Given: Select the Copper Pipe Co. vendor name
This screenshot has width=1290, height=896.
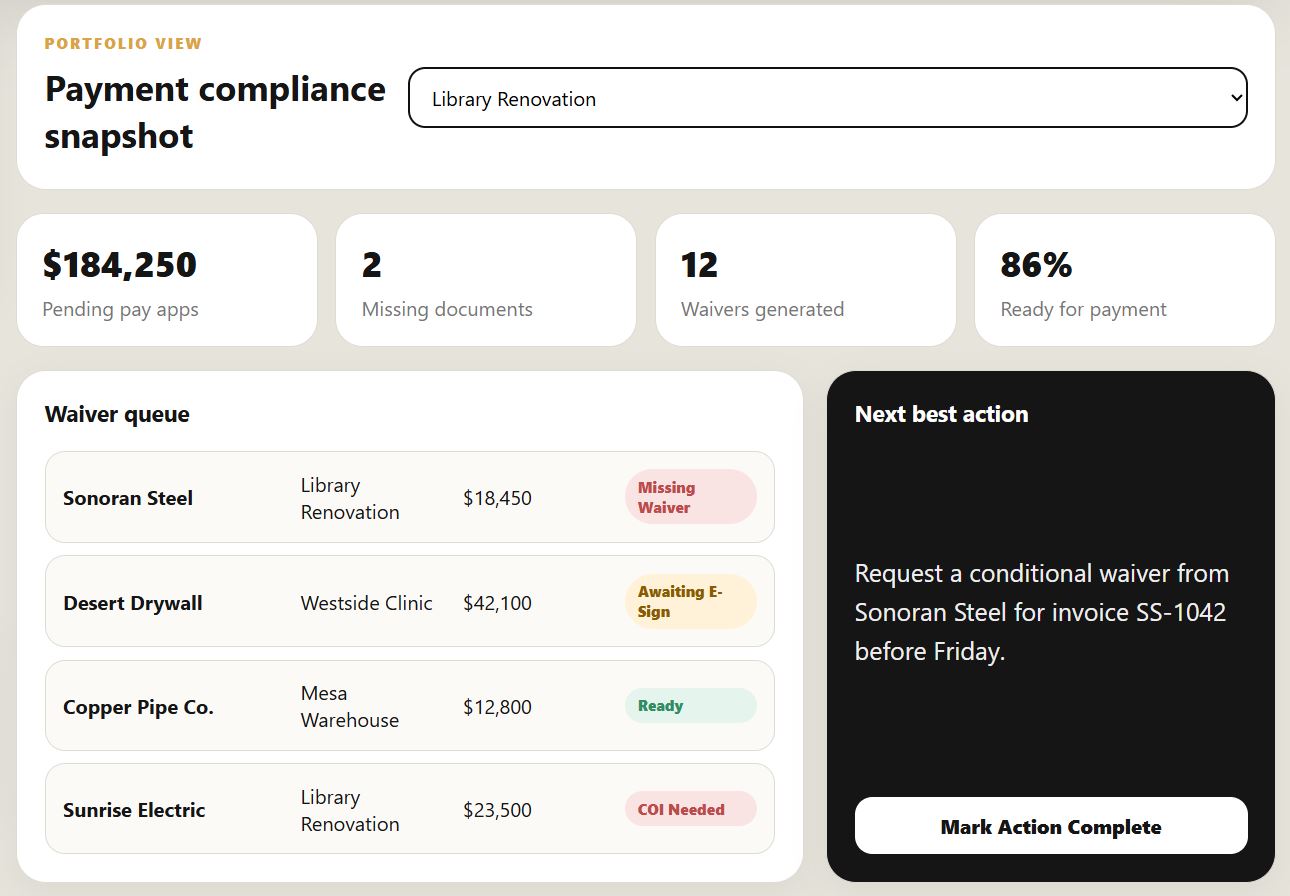Looking at the screenshot, I should (139, 707).
